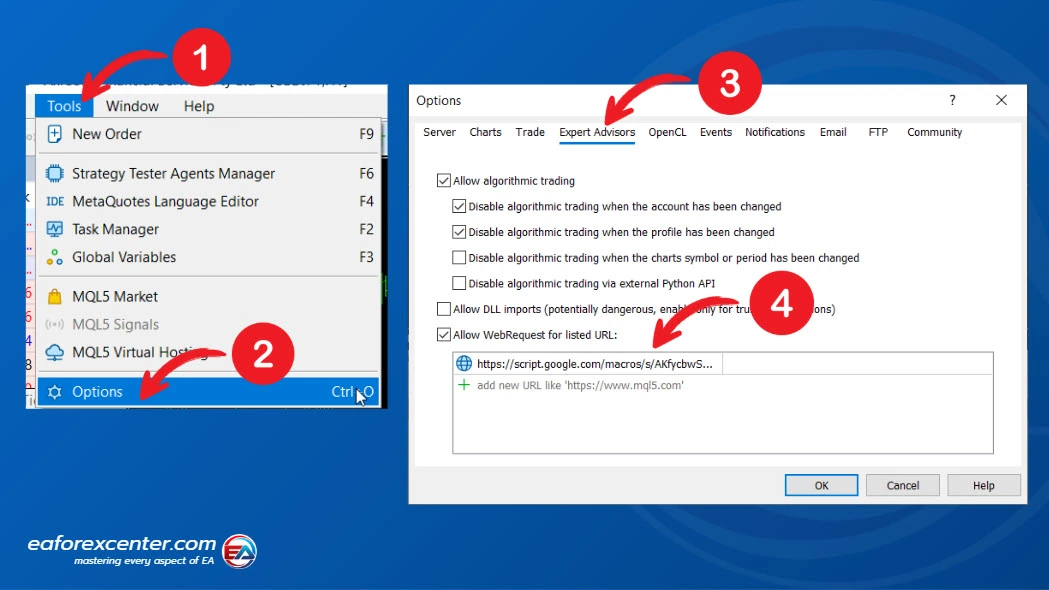This screenshot has height=590, width=1049.
Task: Open the Window menu
Action: 132,106
